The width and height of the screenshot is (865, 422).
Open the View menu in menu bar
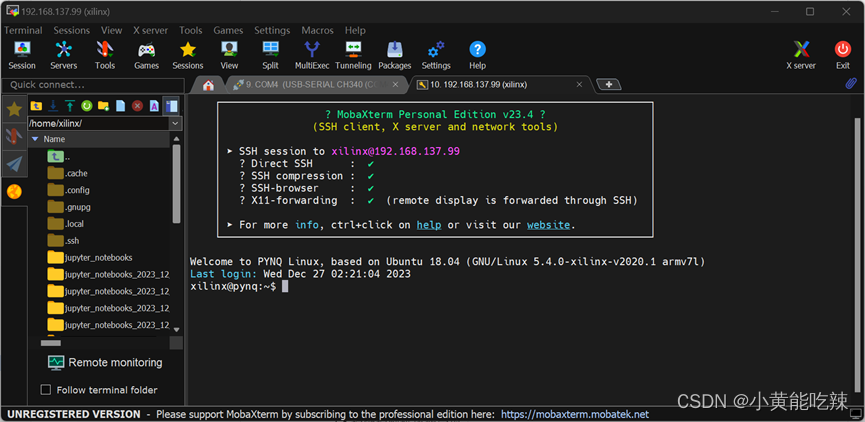(x=111, y=30)
